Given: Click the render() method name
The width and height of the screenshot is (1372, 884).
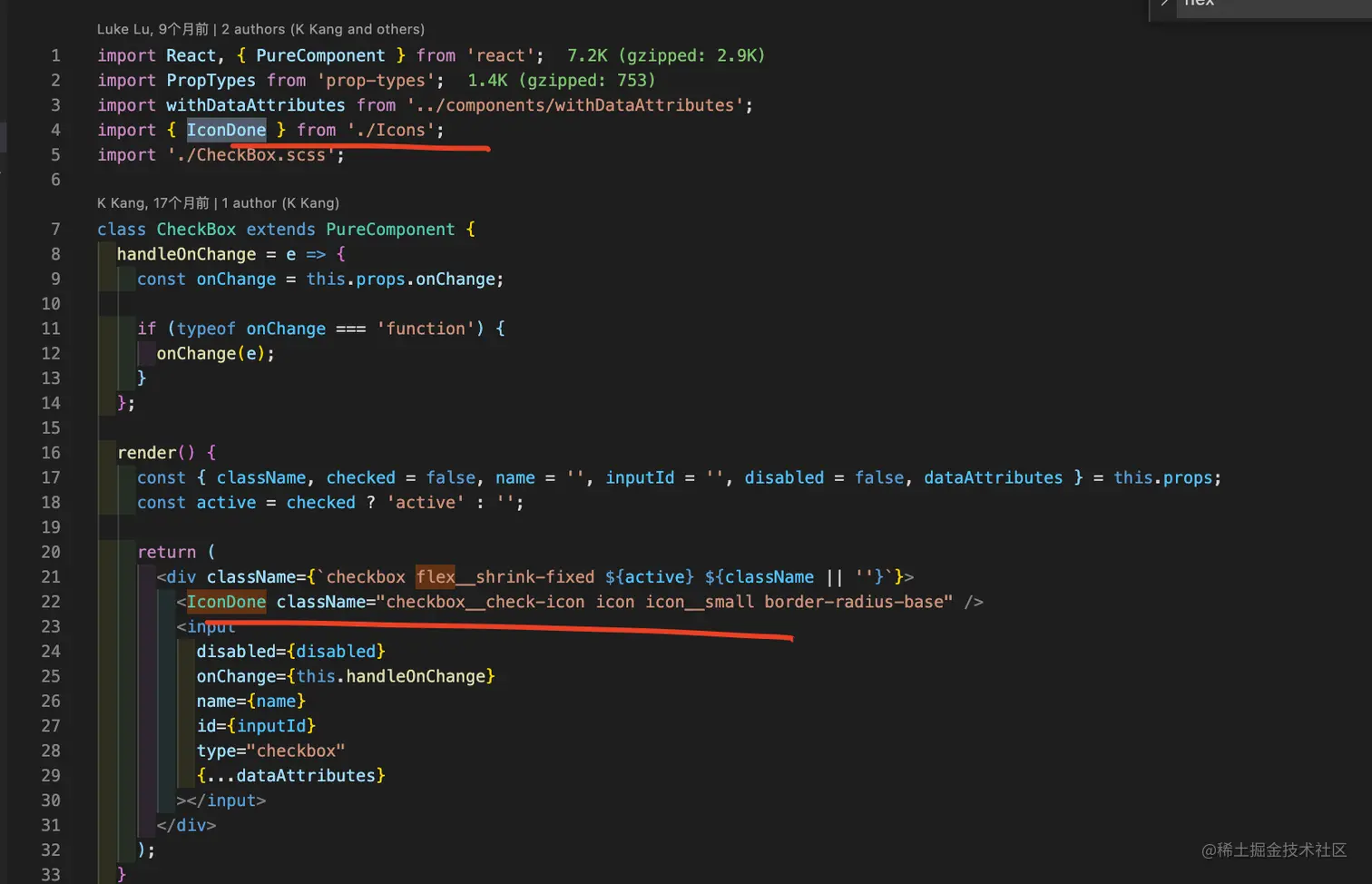Looking at the screenshot, I should point(156,452).
